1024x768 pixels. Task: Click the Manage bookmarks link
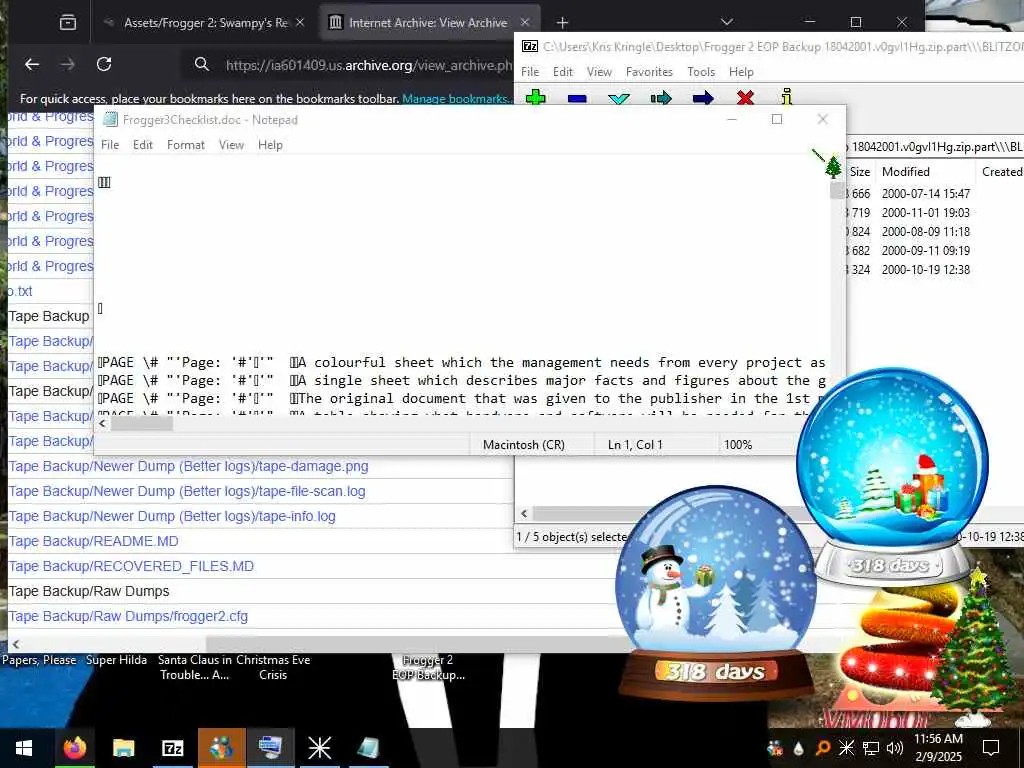(455, 99)
